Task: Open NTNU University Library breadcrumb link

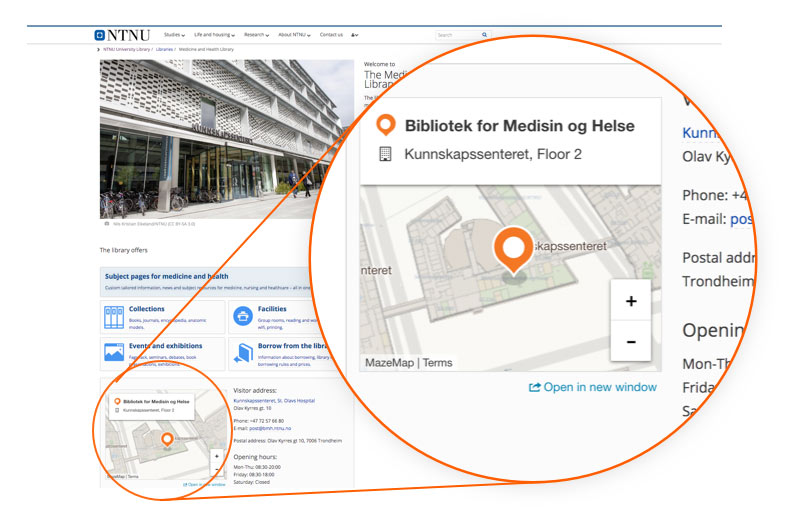Action: pos(126,50)
